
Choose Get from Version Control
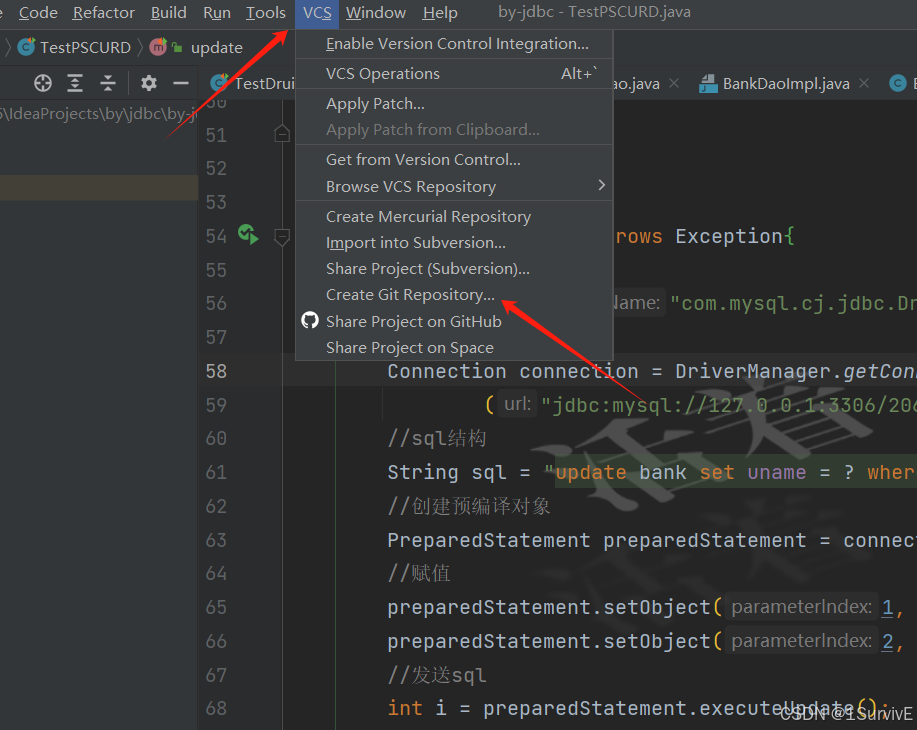454,160
